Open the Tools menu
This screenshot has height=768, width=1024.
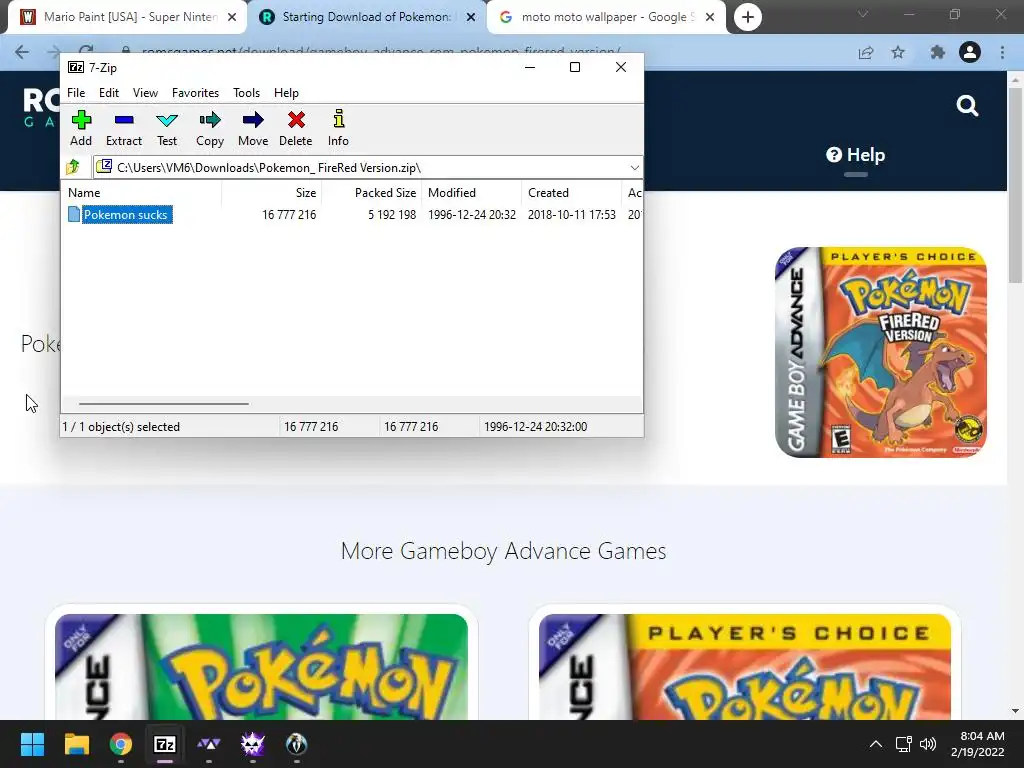coord(246,93)
